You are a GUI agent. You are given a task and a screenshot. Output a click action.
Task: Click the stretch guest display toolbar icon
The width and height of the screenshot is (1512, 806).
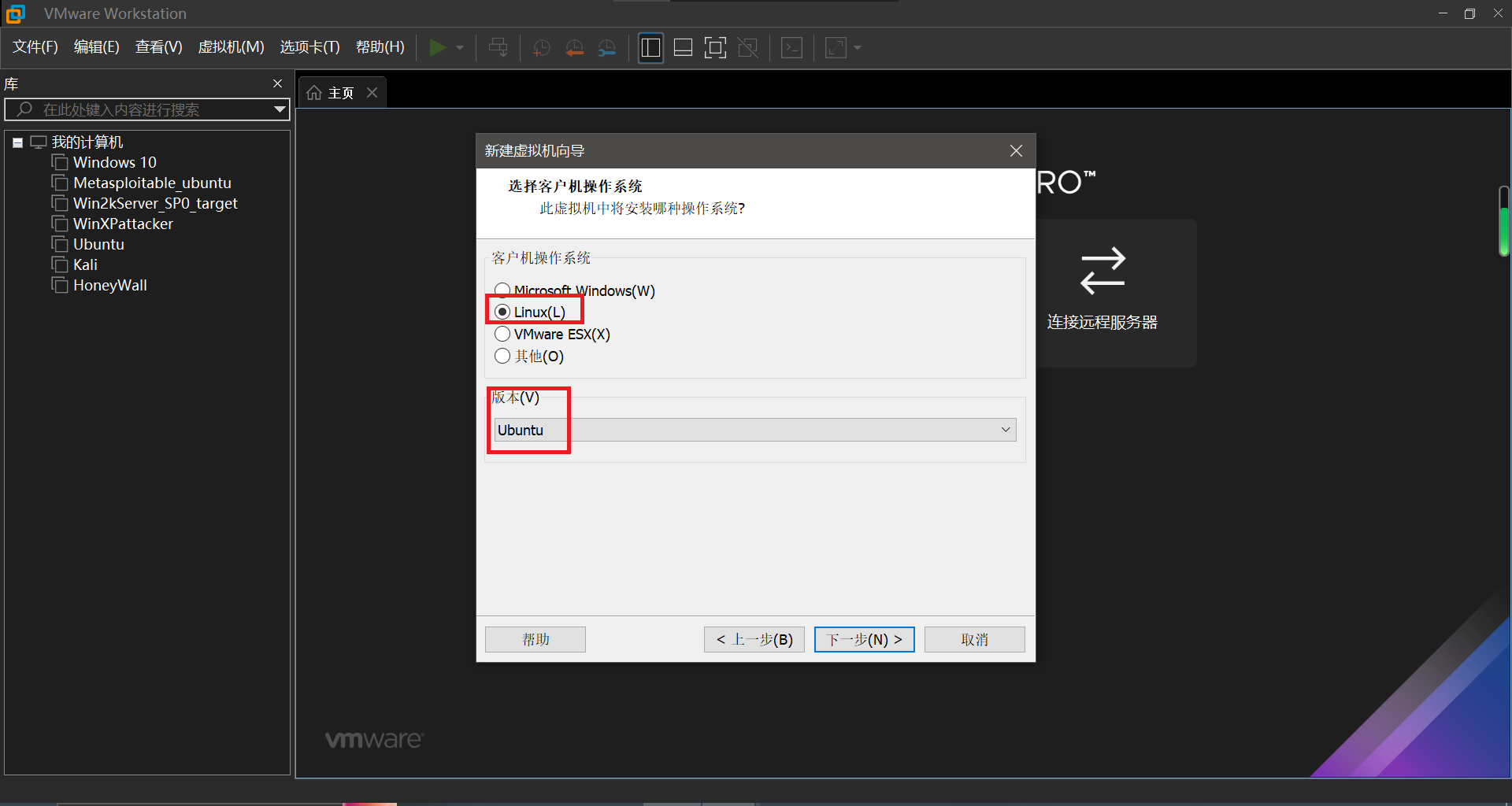pyautogui.click(x=836, y=48)
